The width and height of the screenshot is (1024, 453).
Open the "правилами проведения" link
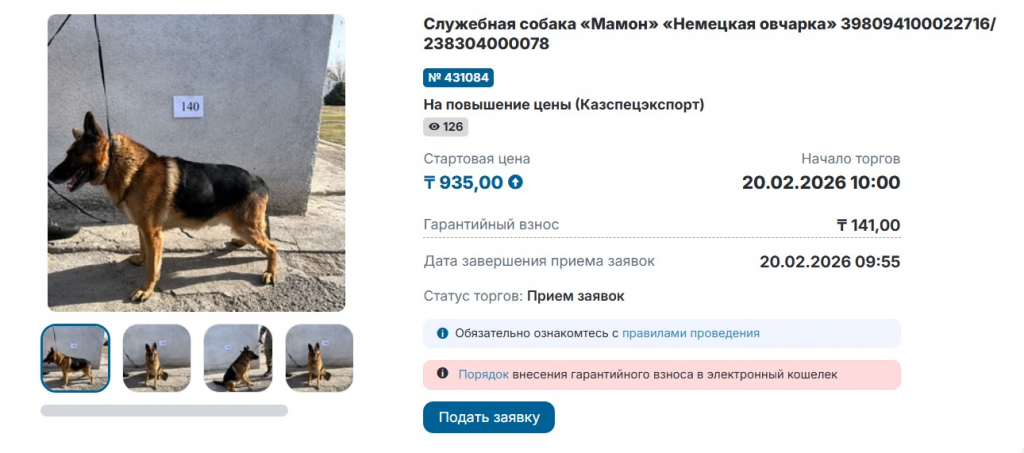690,333
